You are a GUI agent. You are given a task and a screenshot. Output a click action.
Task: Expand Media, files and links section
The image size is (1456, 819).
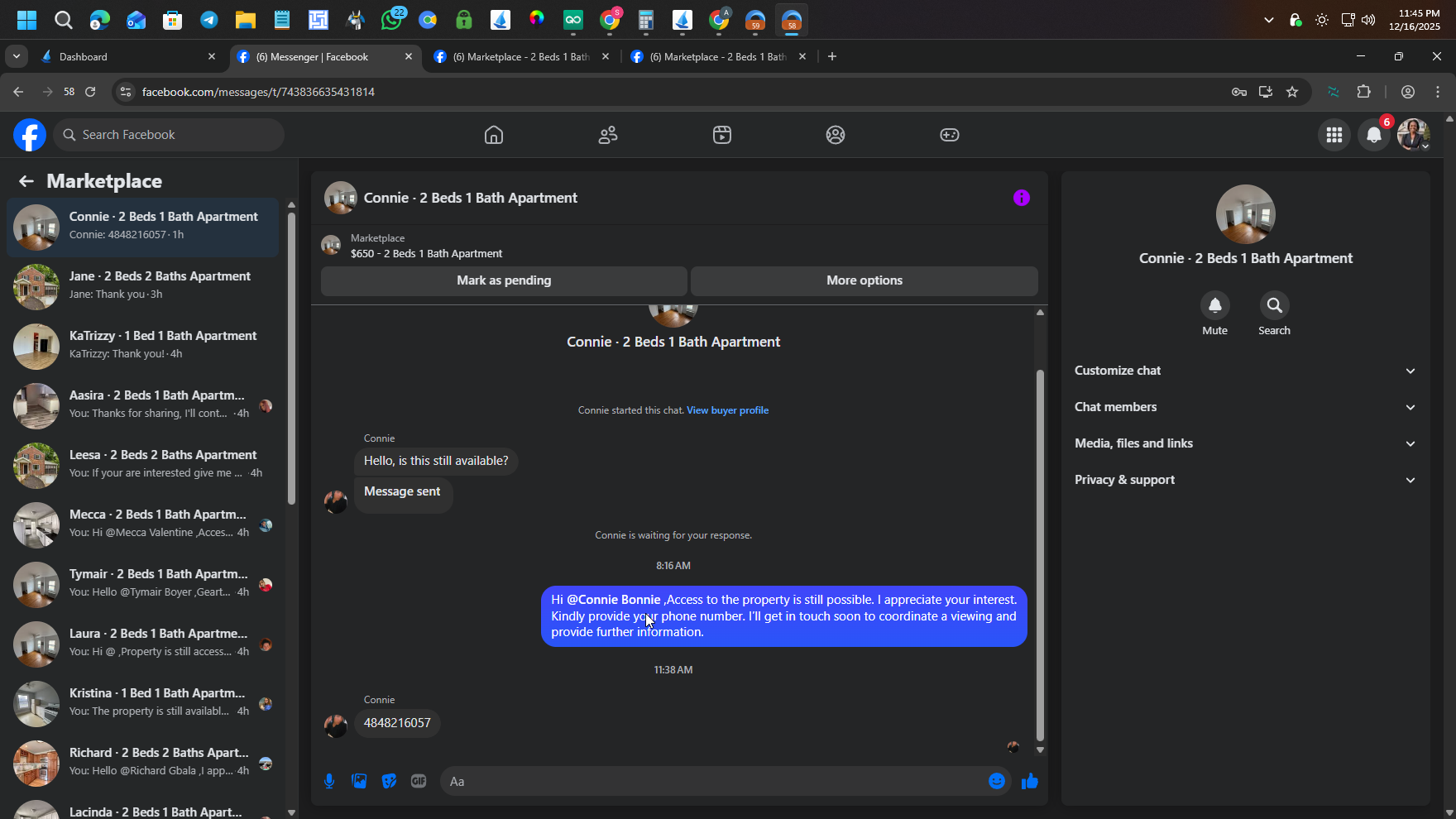pyautogui.click(x=1245, y=443)
